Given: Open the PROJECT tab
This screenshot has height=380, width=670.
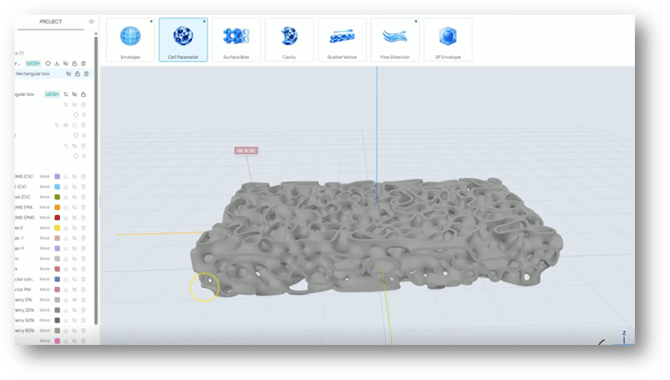Looking at the screenshot, I should pyautogui.click(x=51, y=21).
